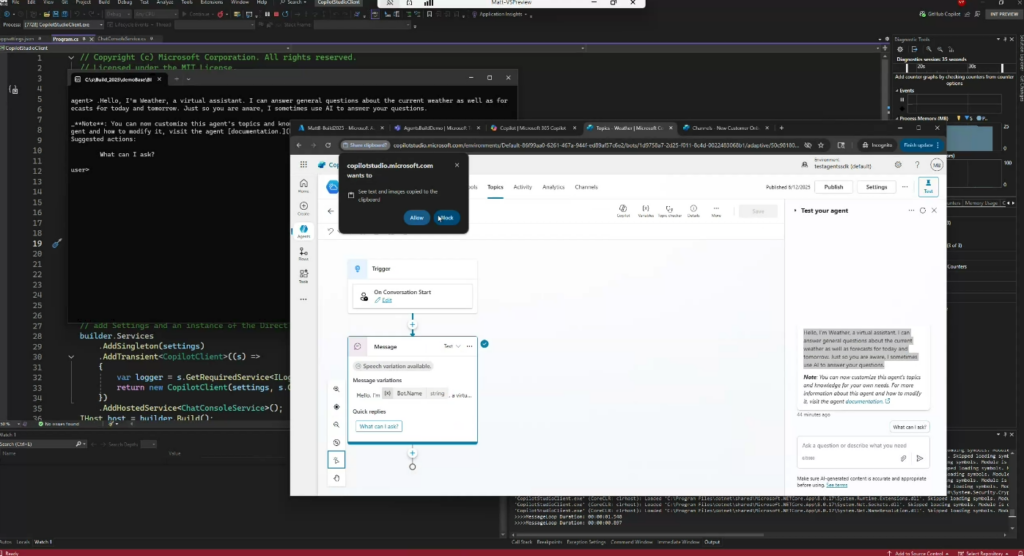Select the pointer selection tool on canvas
Screen dimensions: 1024x556
point(336,460)
